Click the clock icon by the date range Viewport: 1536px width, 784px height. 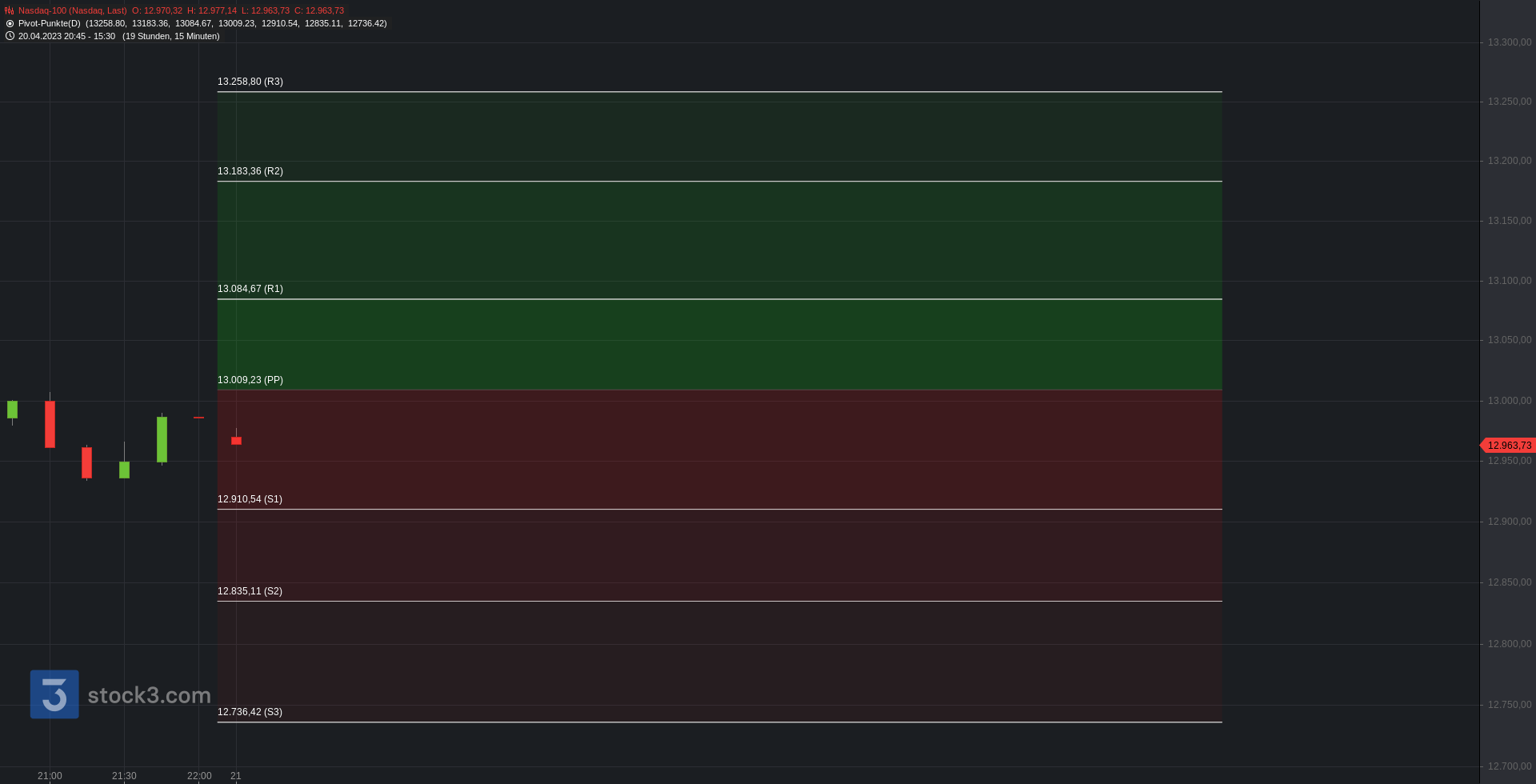pyautogui.click(x=10, y=36)
